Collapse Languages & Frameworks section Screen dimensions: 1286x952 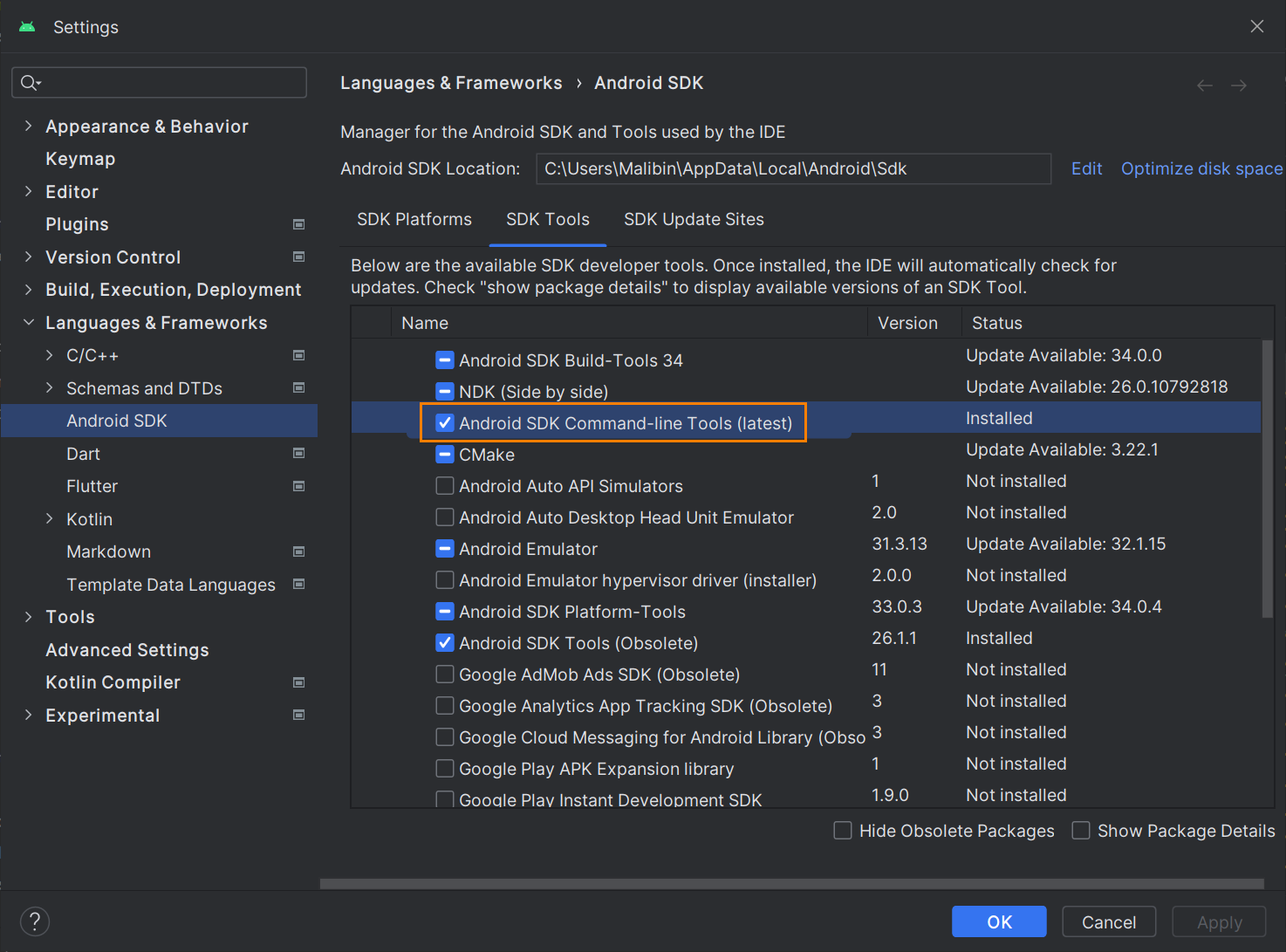[28, 322]
